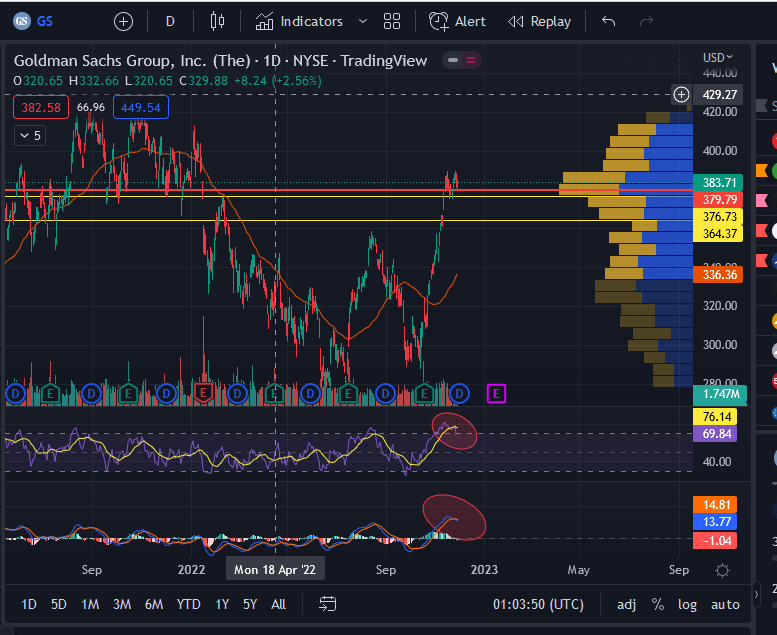Click right sidebar collapse arrow
Viewport: 777px width, 635px height.
click(756, 594)
